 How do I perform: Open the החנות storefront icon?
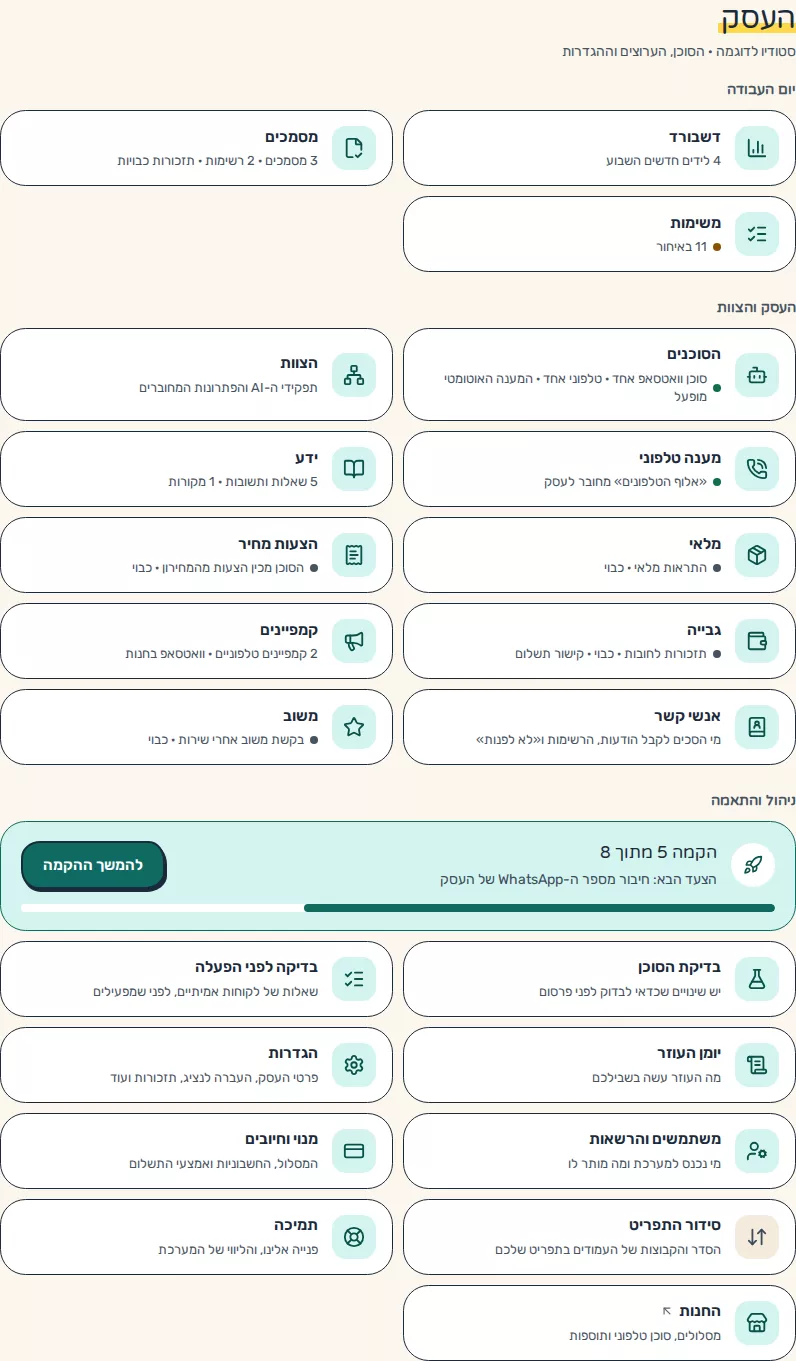[x=757, y=1323]
